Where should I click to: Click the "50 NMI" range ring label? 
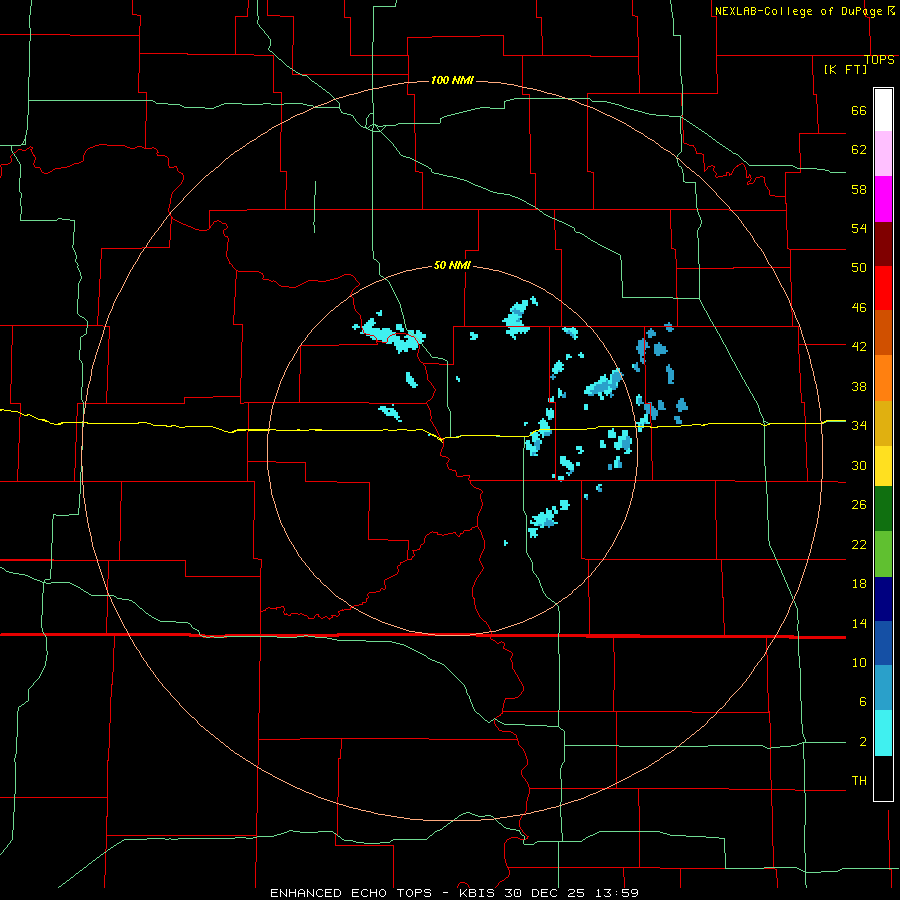[452, 265]
